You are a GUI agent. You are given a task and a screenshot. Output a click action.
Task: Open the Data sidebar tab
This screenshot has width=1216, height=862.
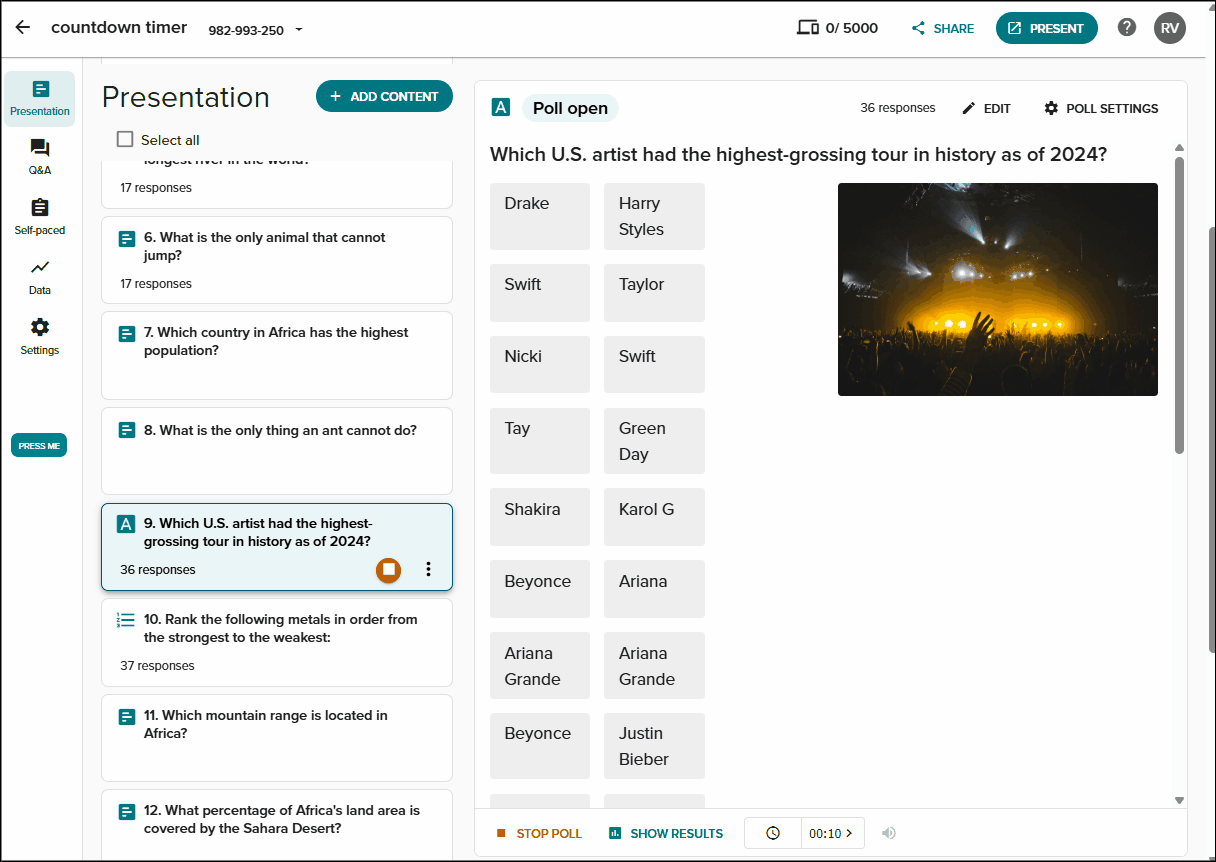pos(40,278)
